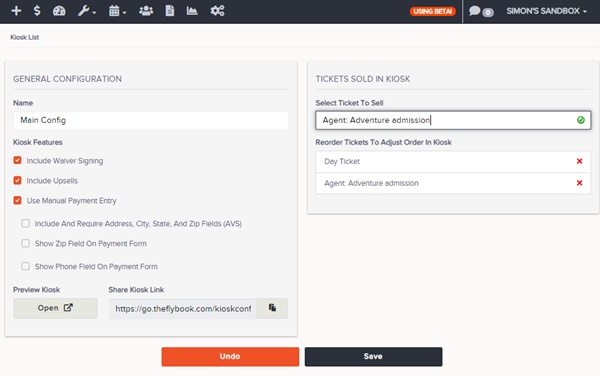Expand the SIMON'S SANDBOX account menu
This screenshot has height=376, width=600.
(x=546, y=11)
